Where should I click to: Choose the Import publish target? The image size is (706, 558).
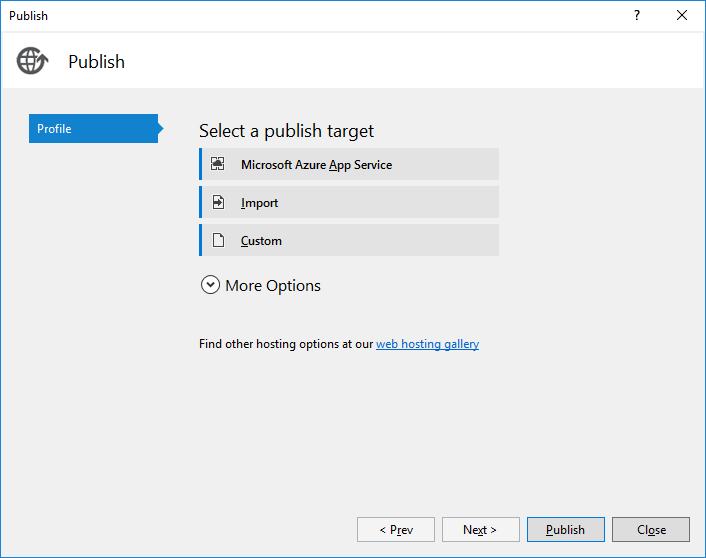click(x=260, y=203)
